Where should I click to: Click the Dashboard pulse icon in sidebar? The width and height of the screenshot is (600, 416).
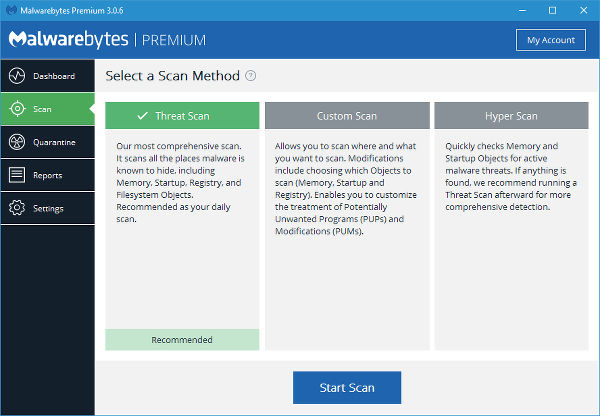[17, 76]
